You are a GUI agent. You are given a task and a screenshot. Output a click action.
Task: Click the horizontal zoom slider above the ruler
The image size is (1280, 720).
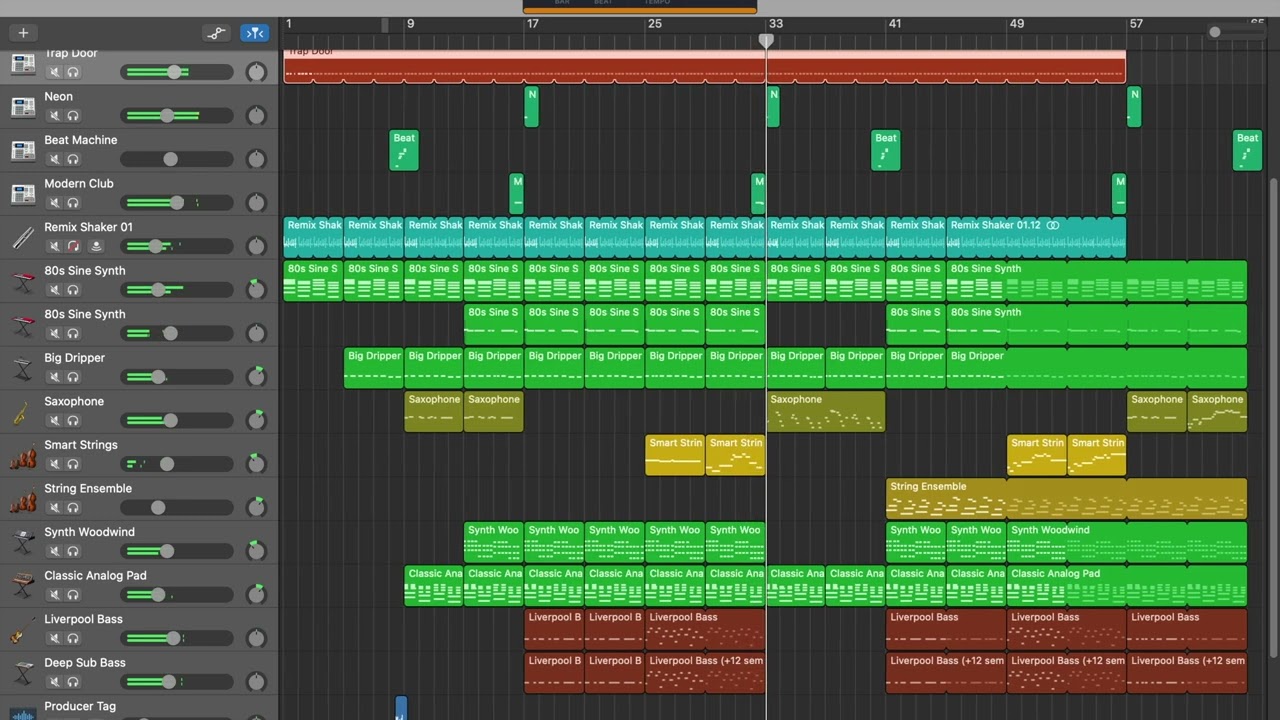(x=1236, y=32)
